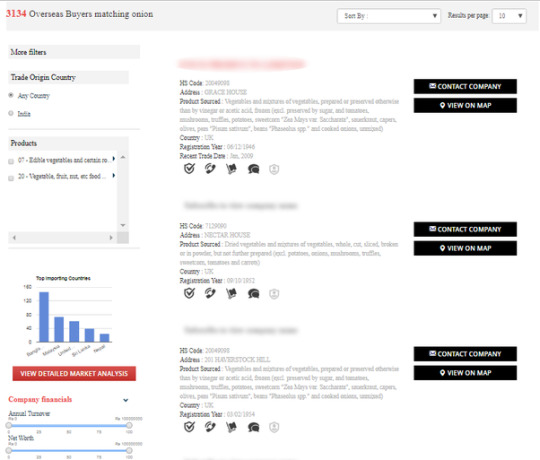
Task: Click tallest bar in importing countries chart
Action: (x=44, y=317)
